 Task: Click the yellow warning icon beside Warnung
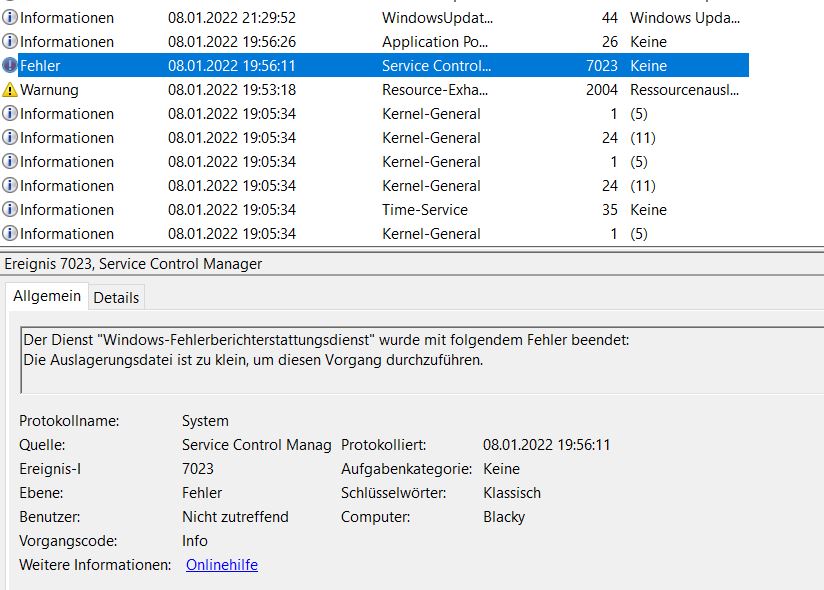tap(10, 90)
